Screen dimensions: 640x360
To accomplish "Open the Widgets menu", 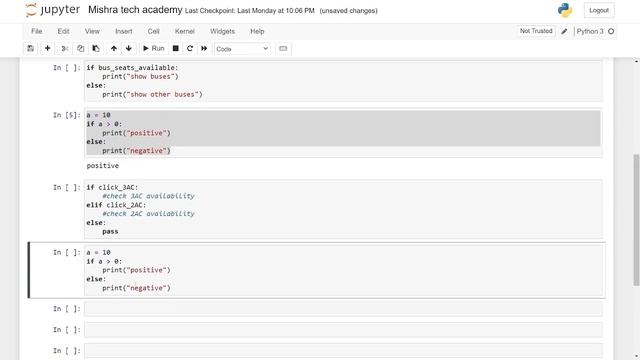I will [x=222, y=31].
